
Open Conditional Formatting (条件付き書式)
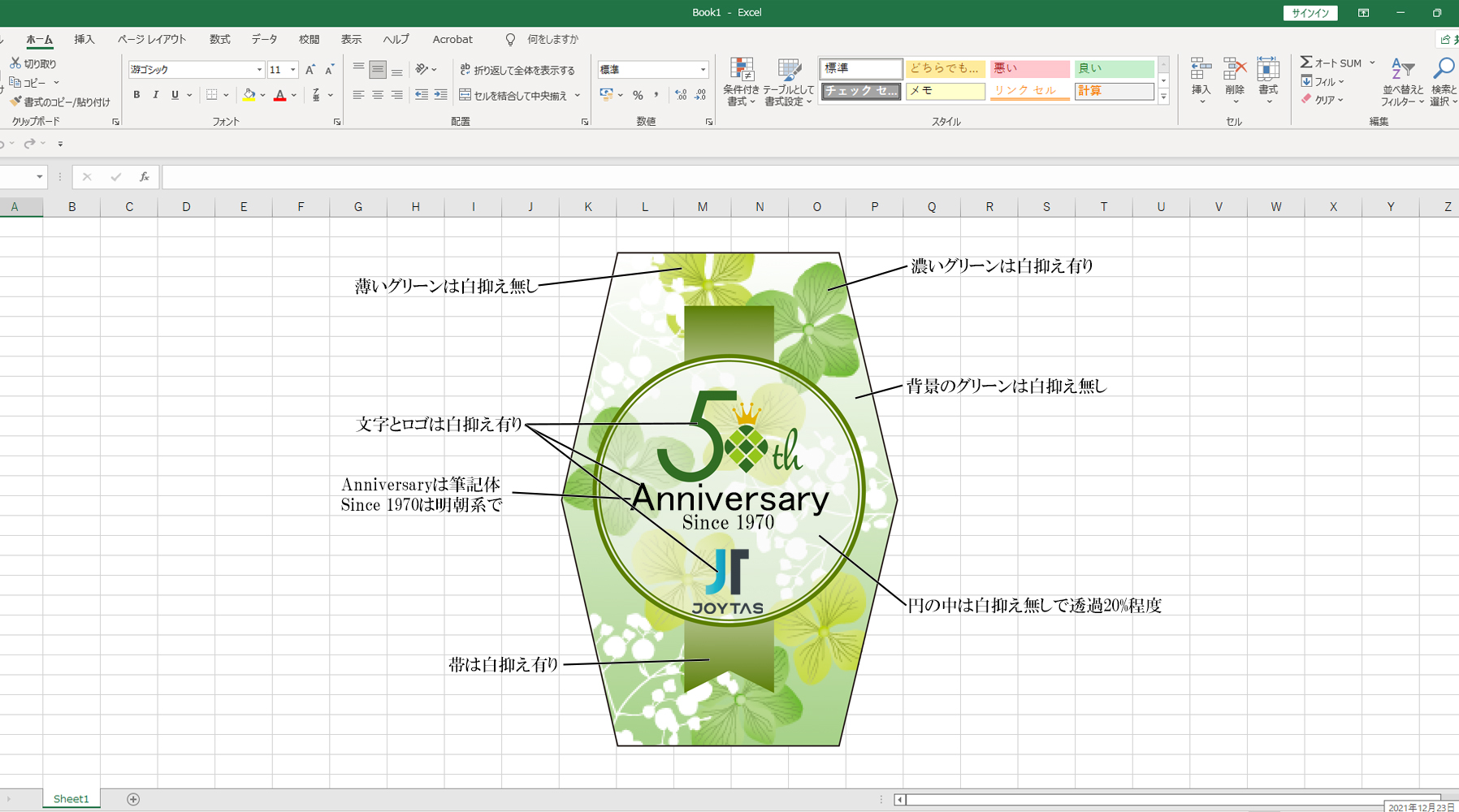[741, 82]
